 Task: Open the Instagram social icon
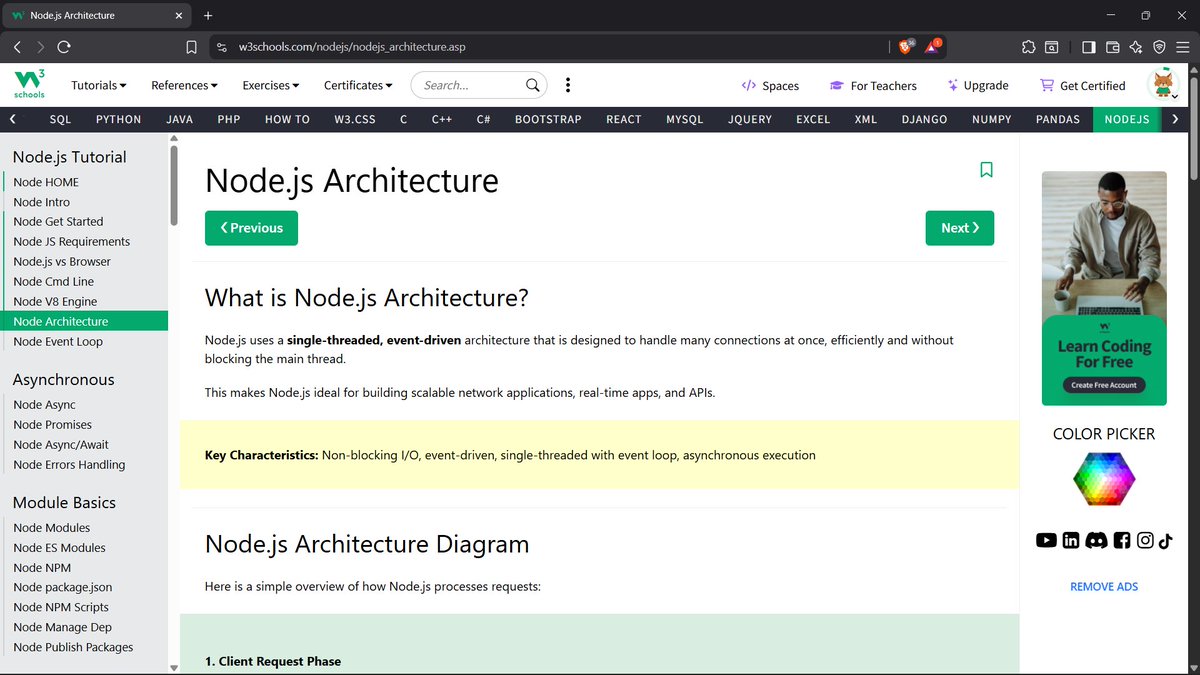[1145, 540]
